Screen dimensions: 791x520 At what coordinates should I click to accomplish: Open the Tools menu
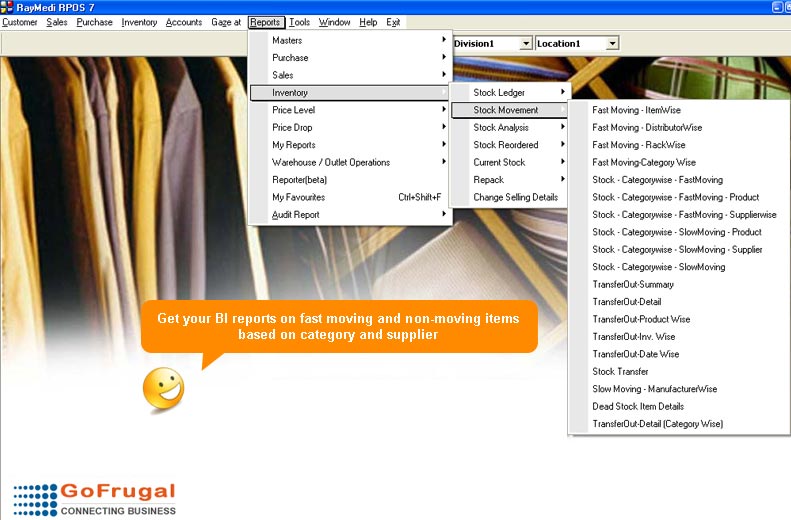point(299,22)
